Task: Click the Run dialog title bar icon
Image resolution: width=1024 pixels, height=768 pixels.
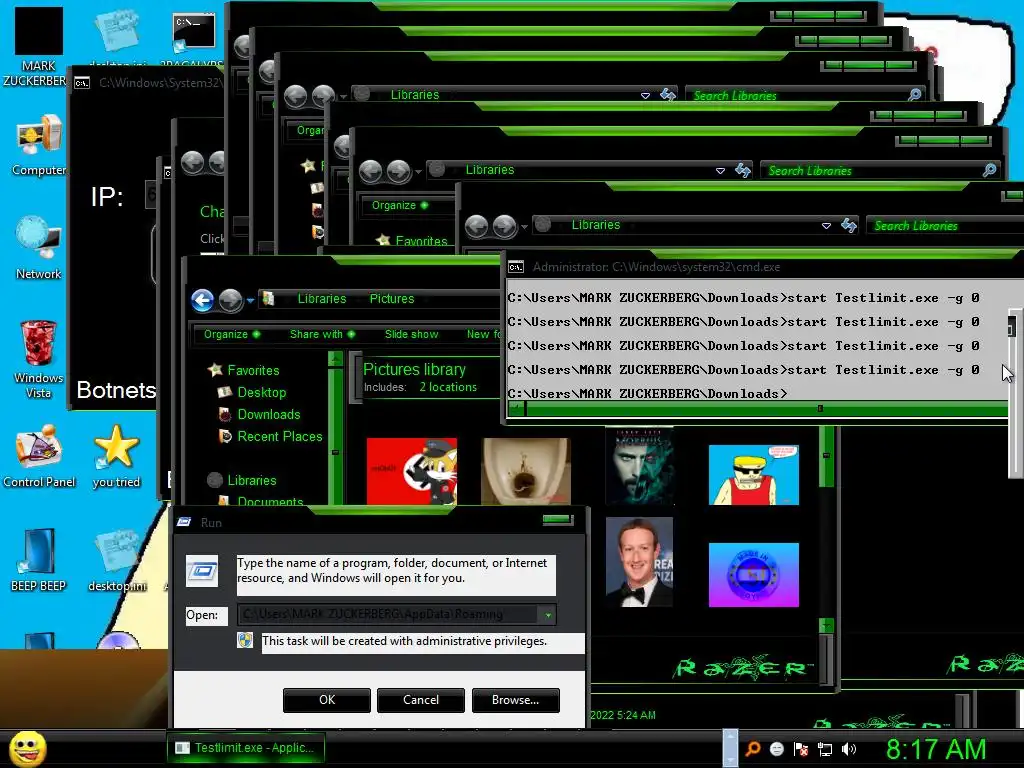Action: (x=184, y=522)
